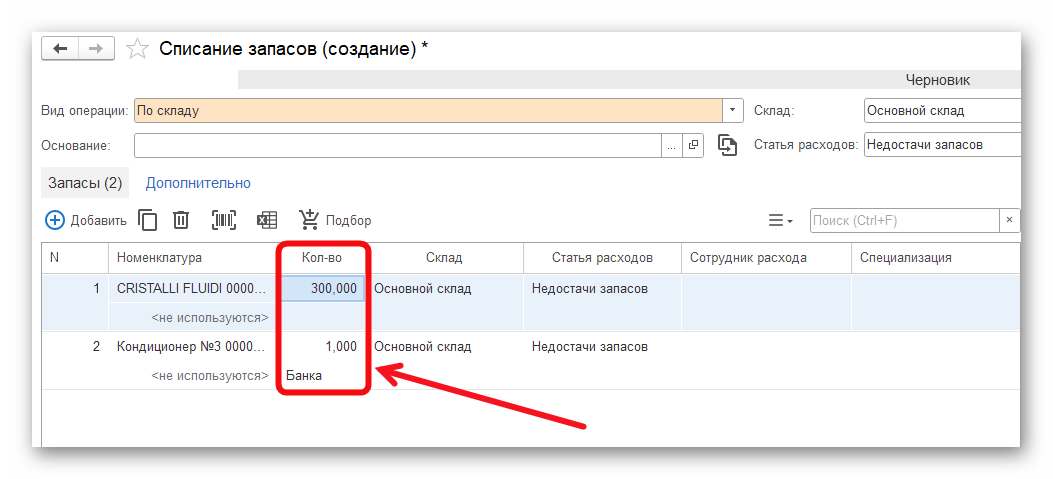Select row number 1 cell
The width and height of the screenshot is (1053, 479).
click(x=75, y=289)
